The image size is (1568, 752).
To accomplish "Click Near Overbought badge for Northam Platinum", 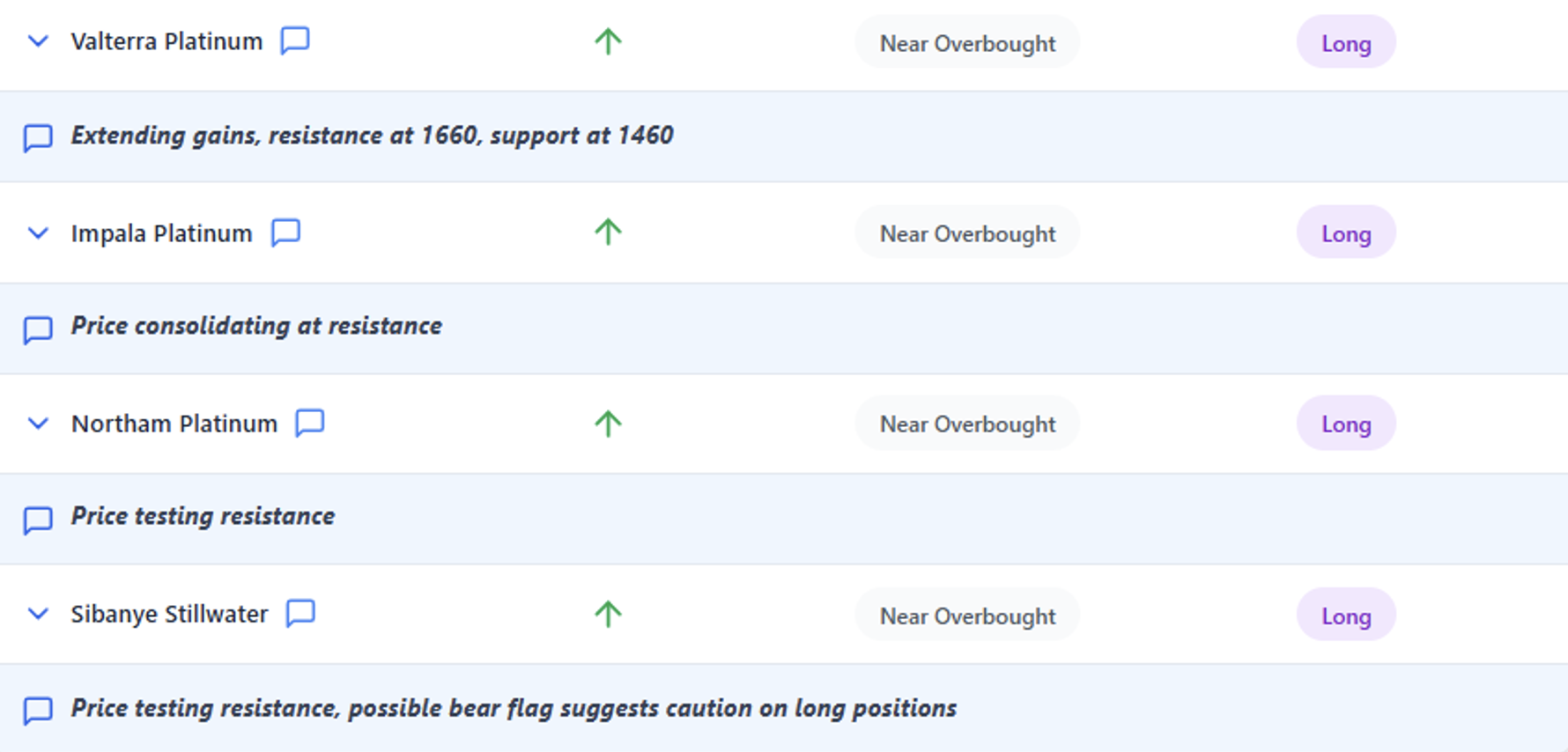I will [967, 424].
